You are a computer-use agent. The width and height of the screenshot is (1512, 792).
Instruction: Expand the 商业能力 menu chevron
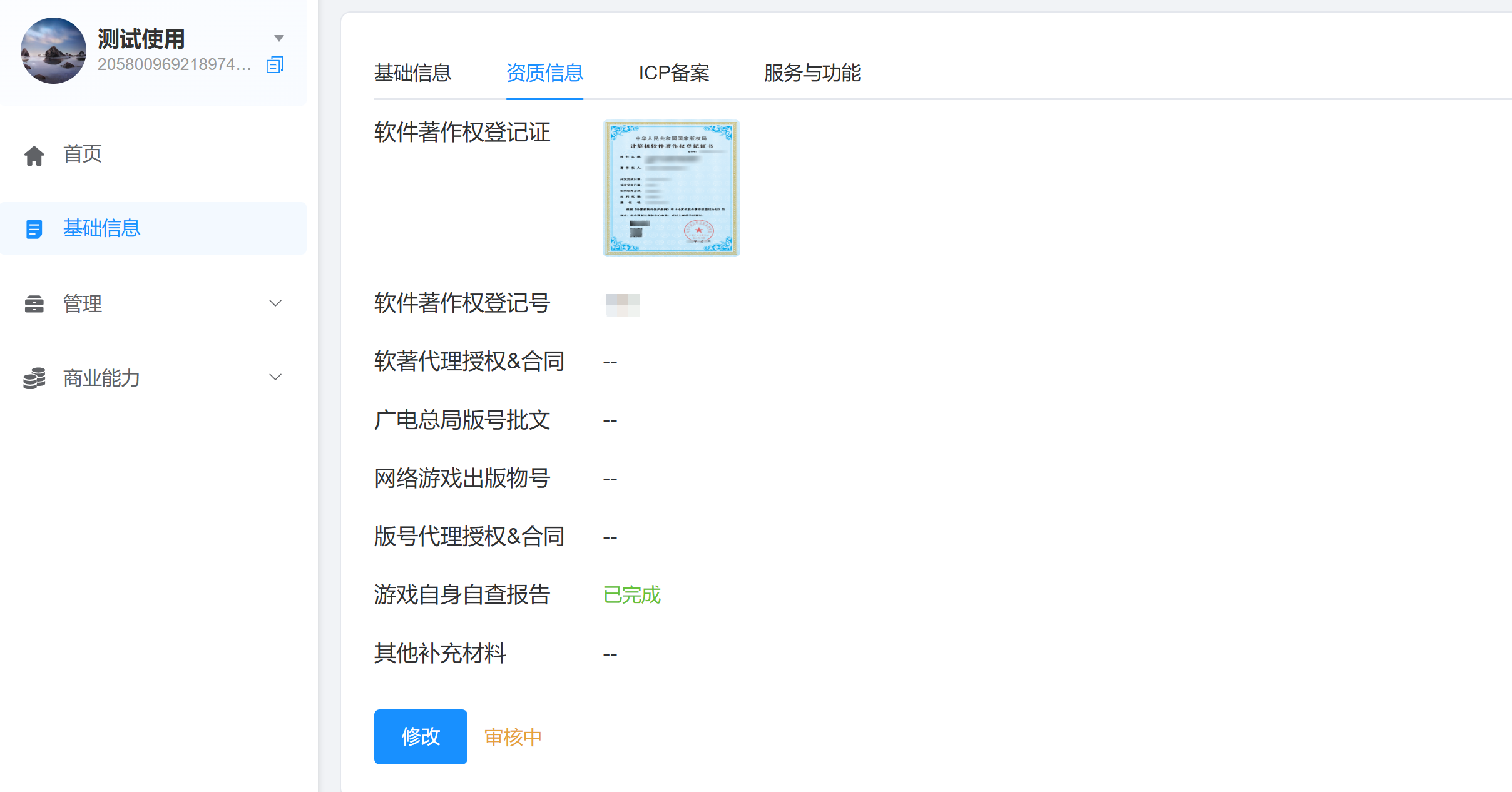[x=275, y=377]
